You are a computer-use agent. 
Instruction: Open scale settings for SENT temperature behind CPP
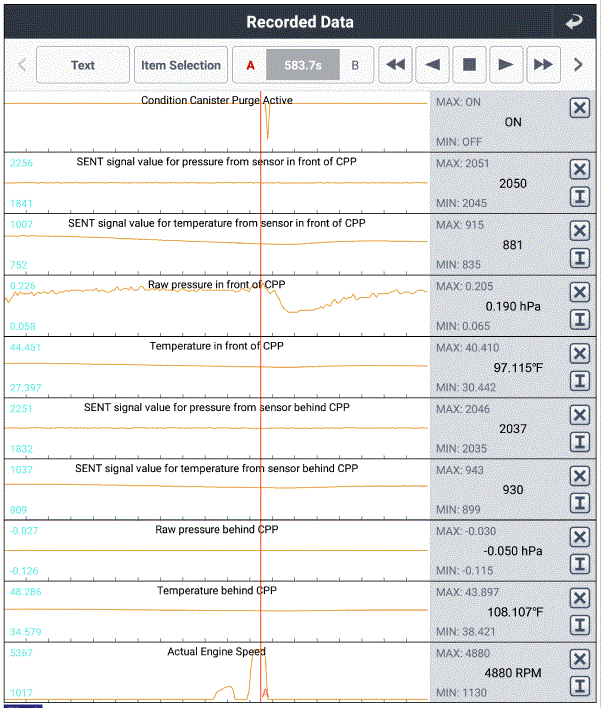(580, 503)
